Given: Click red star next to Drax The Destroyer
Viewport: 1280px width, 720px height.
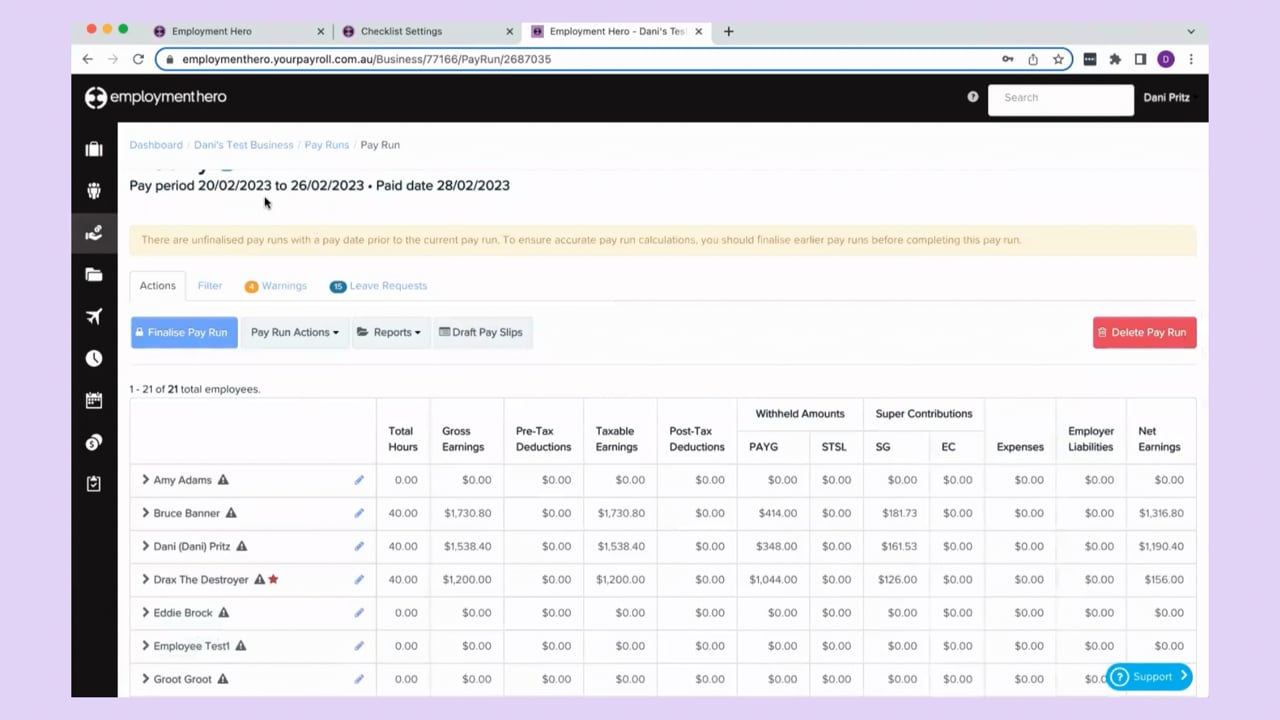Looking at the screenshot, I should 273,579.
